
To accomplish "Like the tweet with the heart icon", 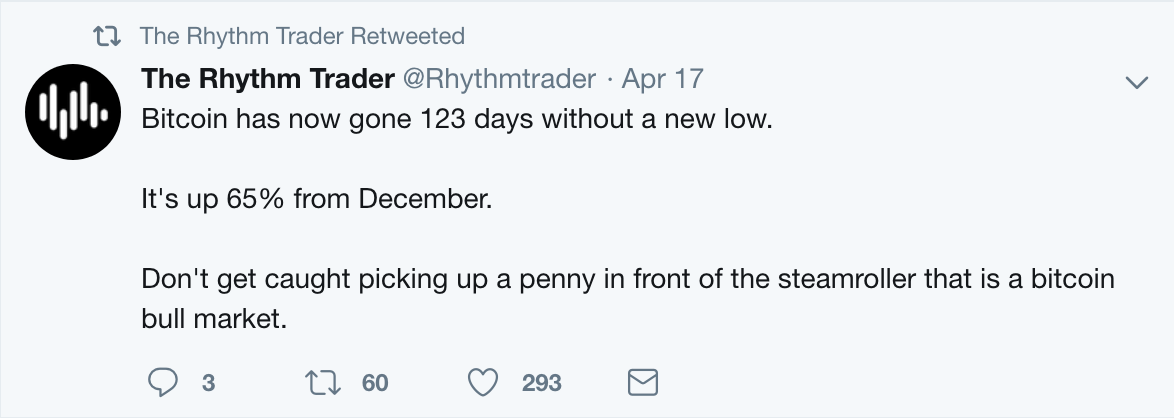I will click(x=483, y=383).
